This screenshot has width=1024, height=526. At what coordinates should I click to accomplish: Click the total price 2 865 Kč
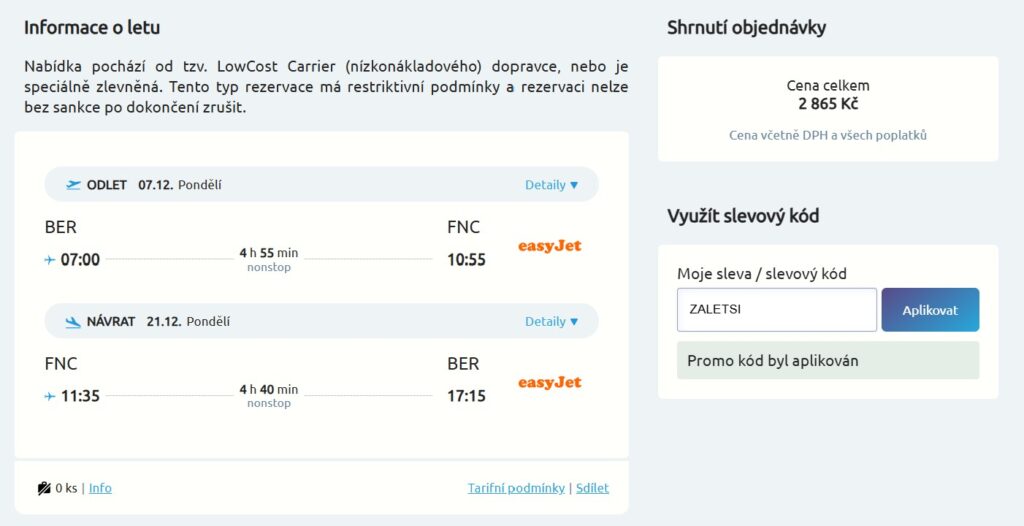tap(828, 104)
